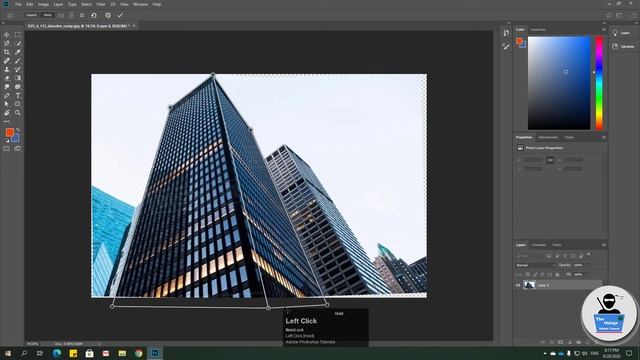
Task: Select the Rectangular Marquee tool
Action: click(18, 35)
